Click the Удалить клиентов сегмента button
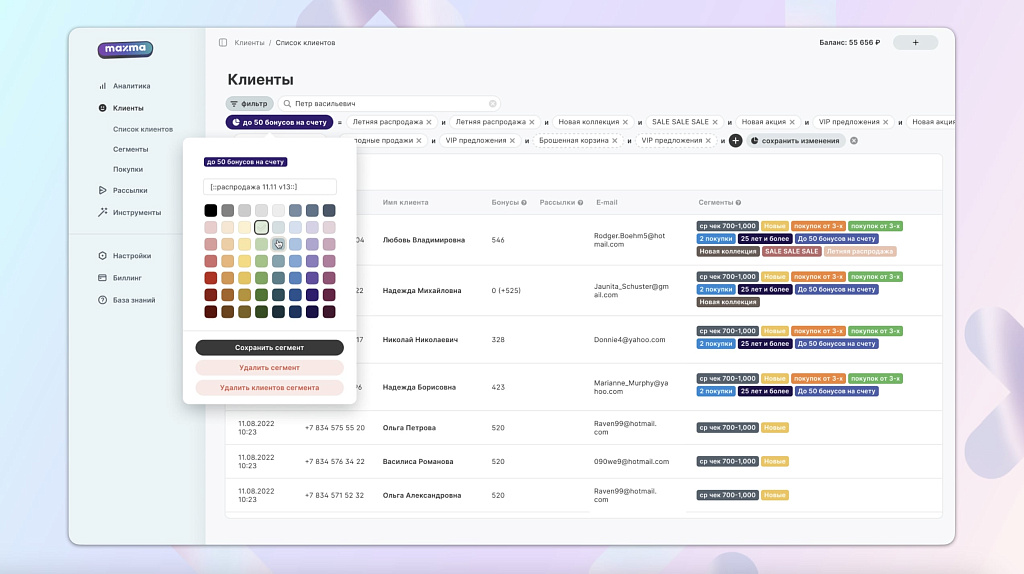This screenshot has width=1024, height=574. pyautogui.click(x=269, y=387)
